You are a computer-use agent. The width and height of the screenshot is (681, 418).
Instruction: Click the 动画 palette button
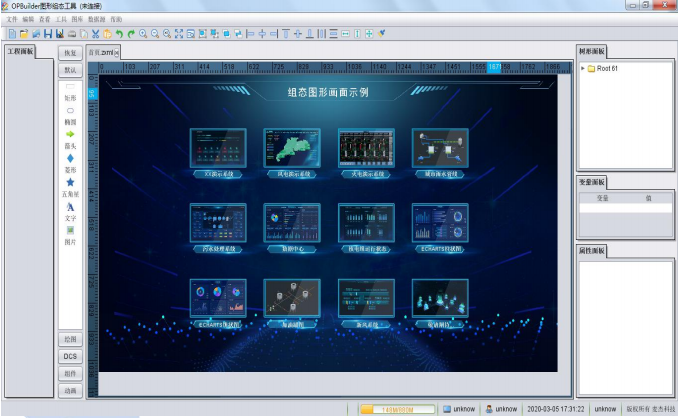70,391
